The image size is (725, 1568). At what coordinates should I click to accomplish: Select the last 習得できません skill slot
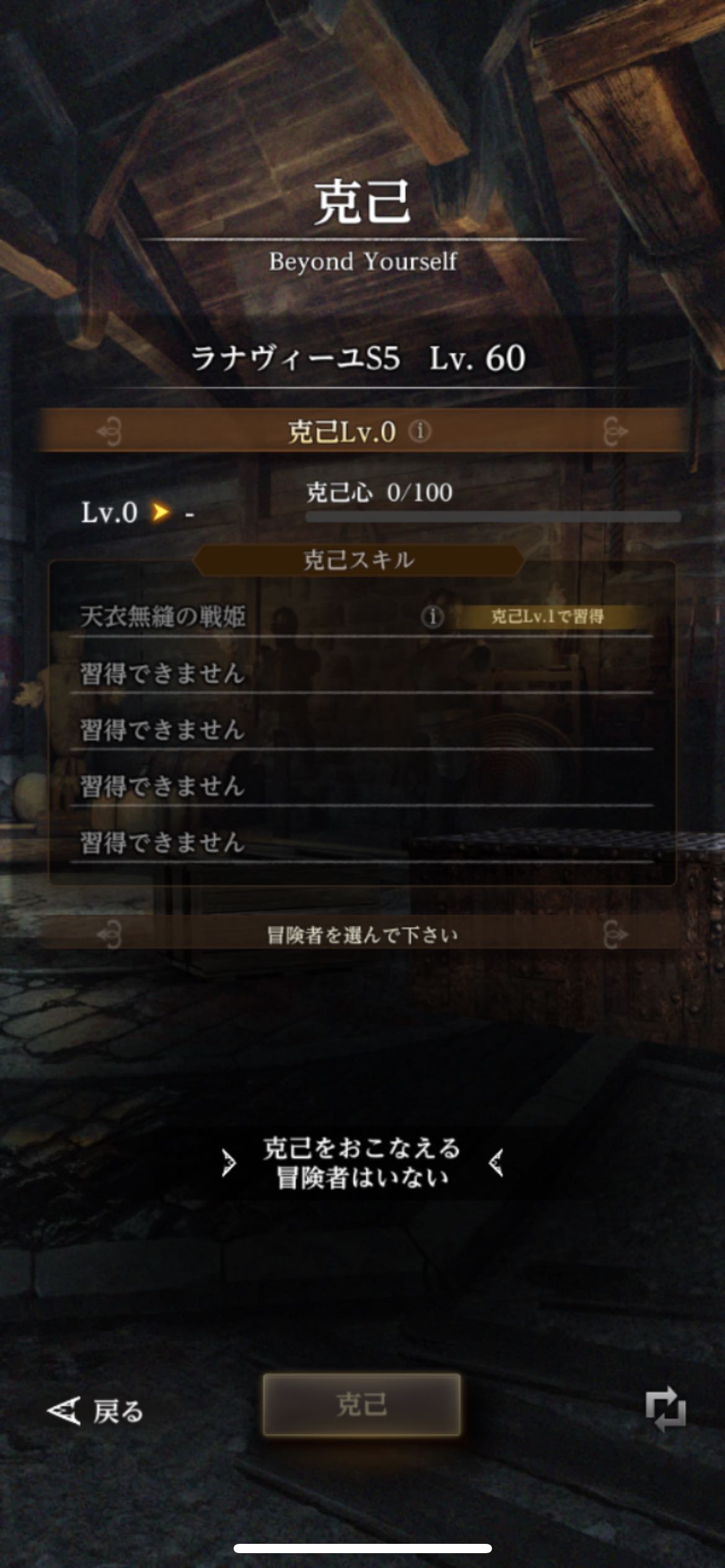362,842
